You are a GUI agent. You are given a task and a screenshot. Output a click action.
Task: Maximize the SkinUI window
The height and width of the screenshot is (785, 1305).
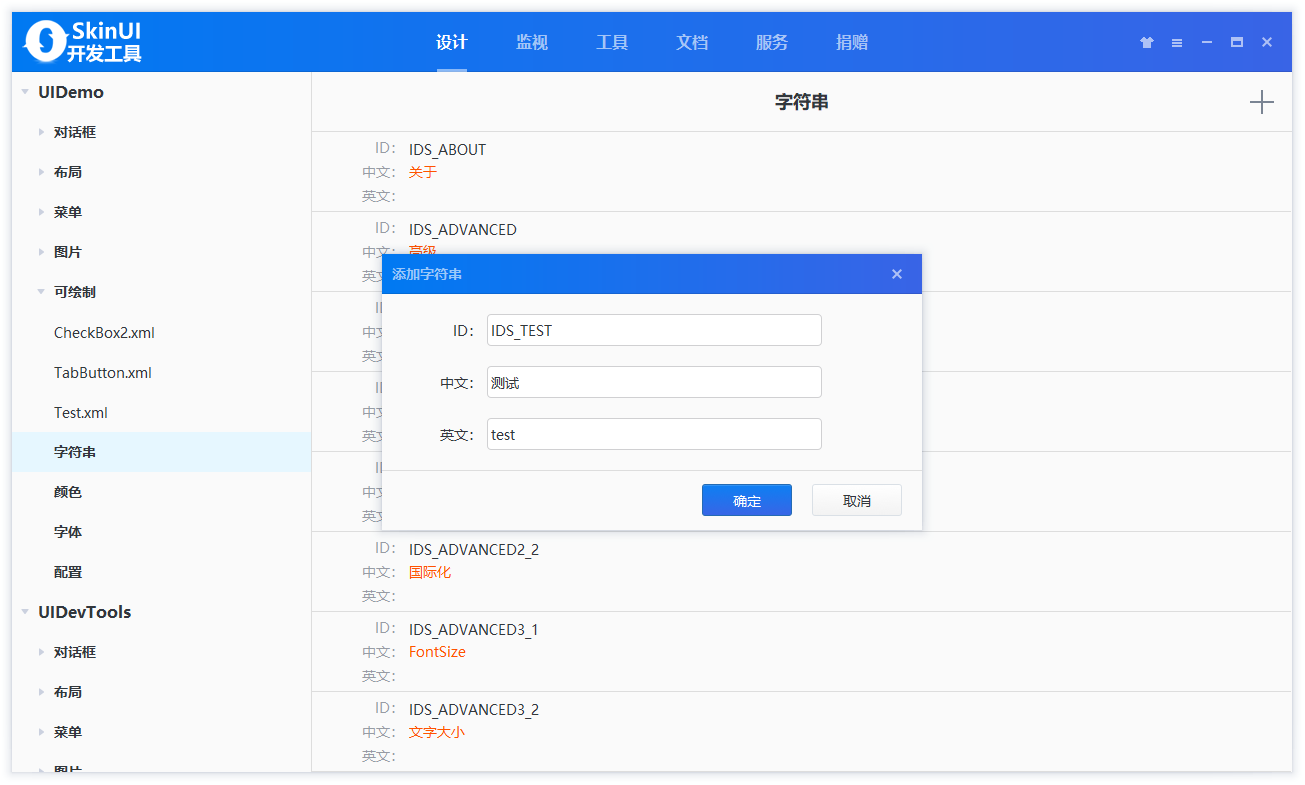point(1237,42)
